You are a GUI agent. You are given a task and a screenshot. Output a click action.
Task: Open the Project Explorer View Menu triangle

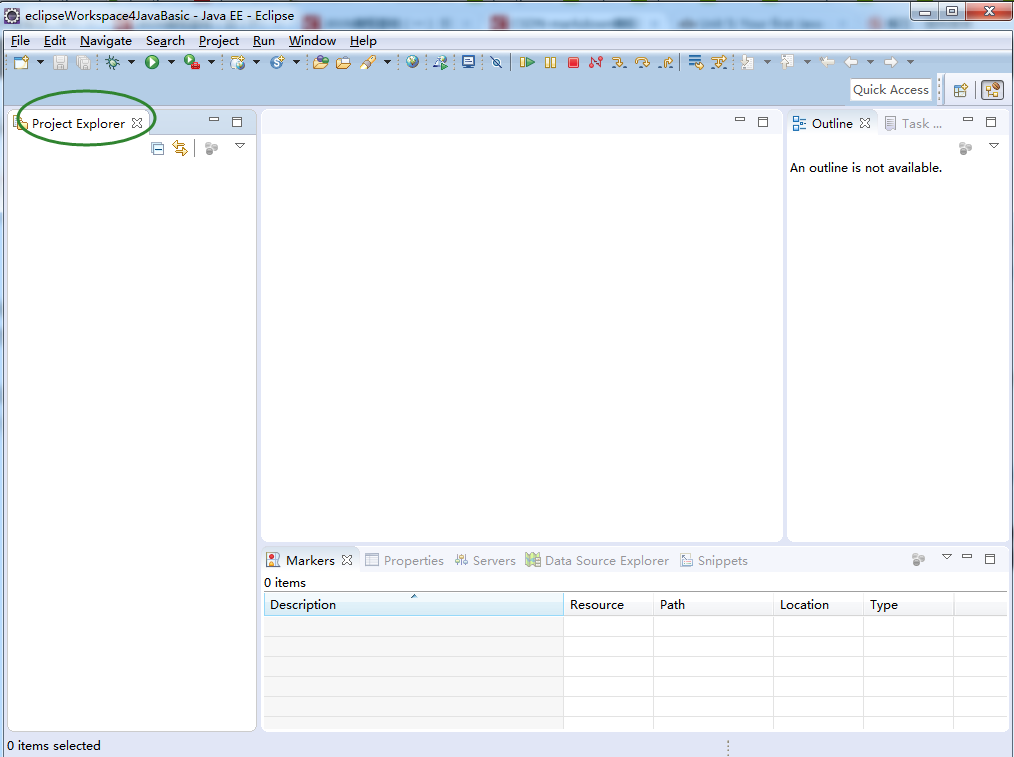(x=240, y=146)
